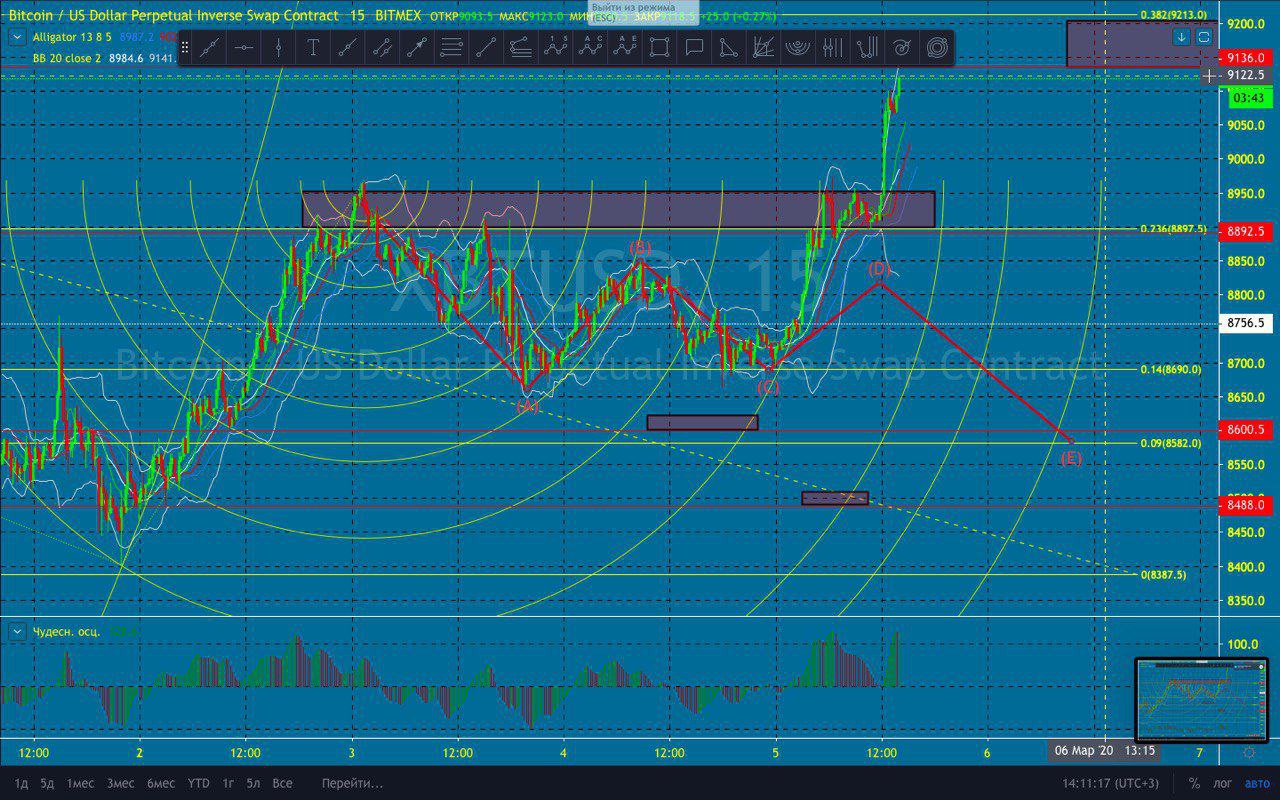Select the triangle shape tool
This screenshot has height=800, width=1280.
click(x=729, y=47)
